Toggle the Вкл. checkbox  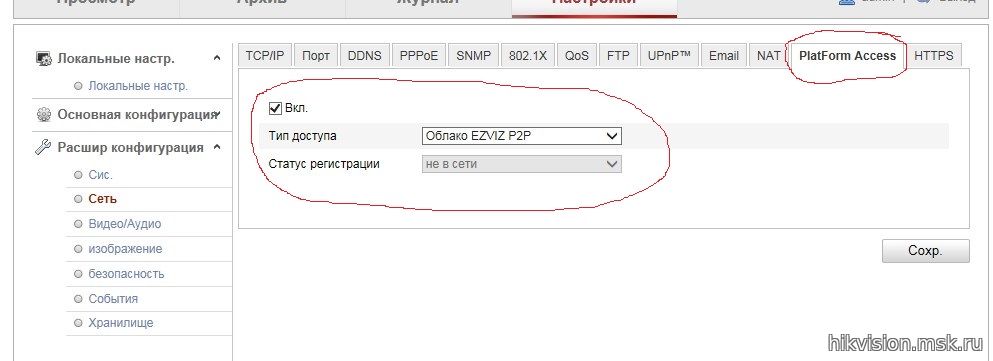point(275,108)
